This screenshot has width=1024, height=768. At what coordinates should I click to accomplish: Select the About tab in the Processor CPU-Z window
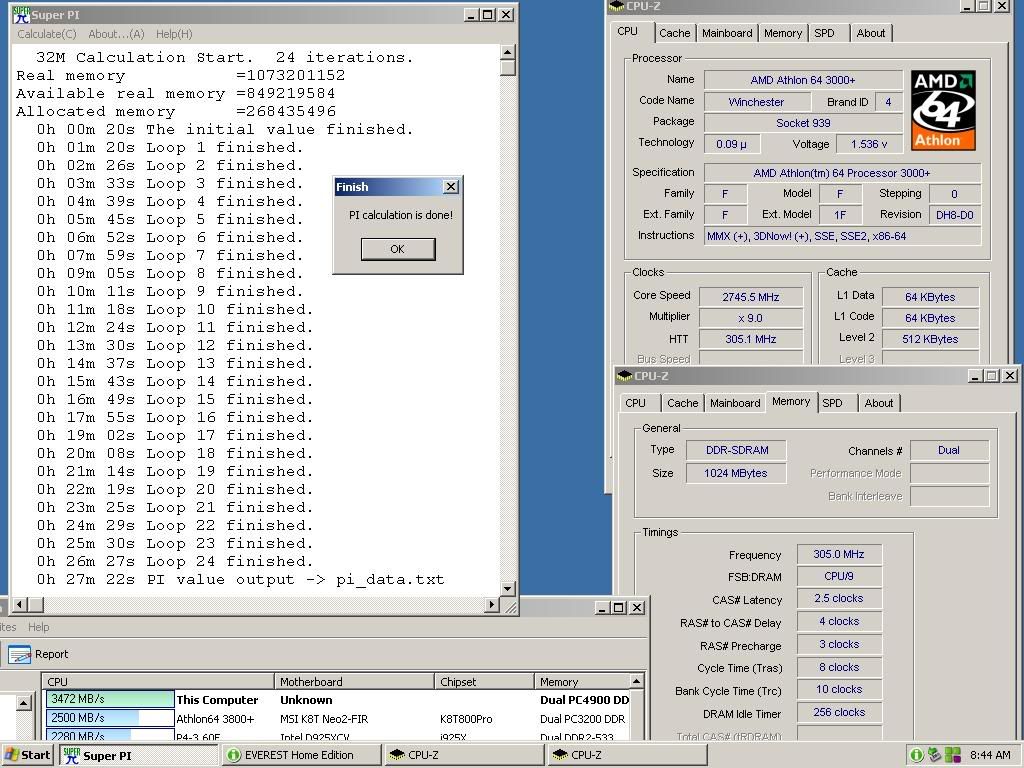[x=871, y=33]
